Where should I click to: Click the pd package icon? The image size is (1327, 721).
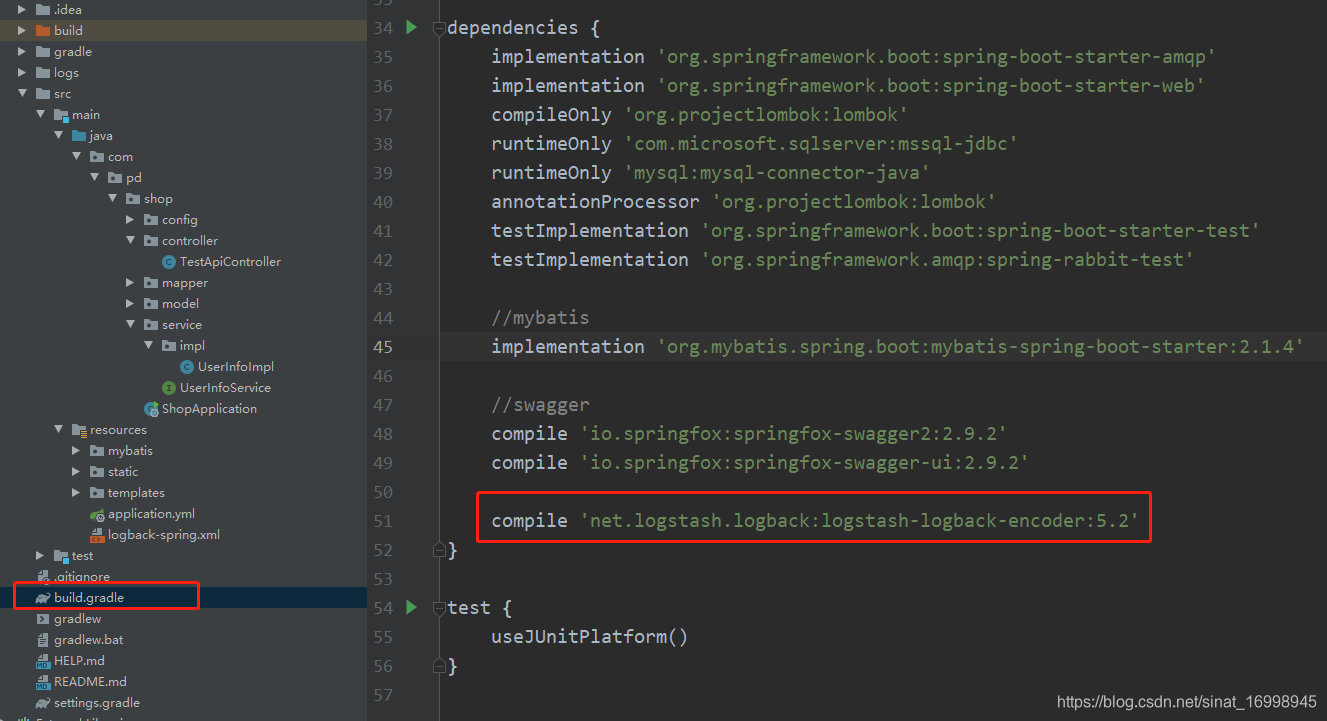tap(115, 177)
